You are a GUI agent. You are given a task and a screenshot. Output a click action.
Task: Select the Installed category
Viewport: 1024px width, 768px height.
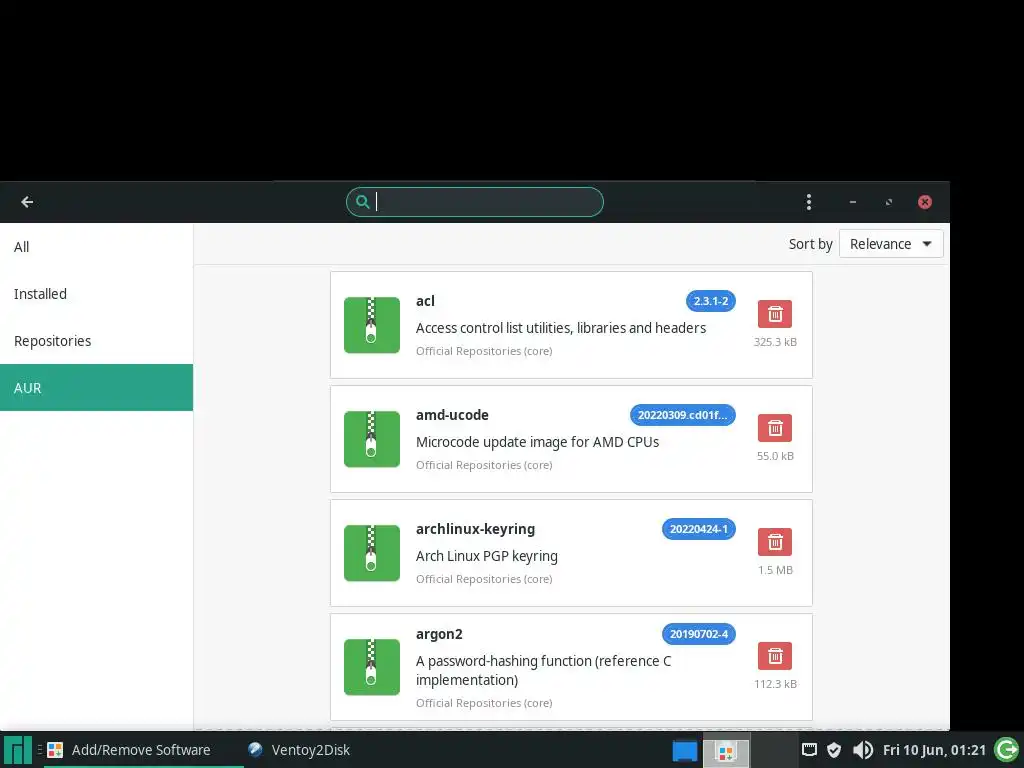(x=97, y=294)
